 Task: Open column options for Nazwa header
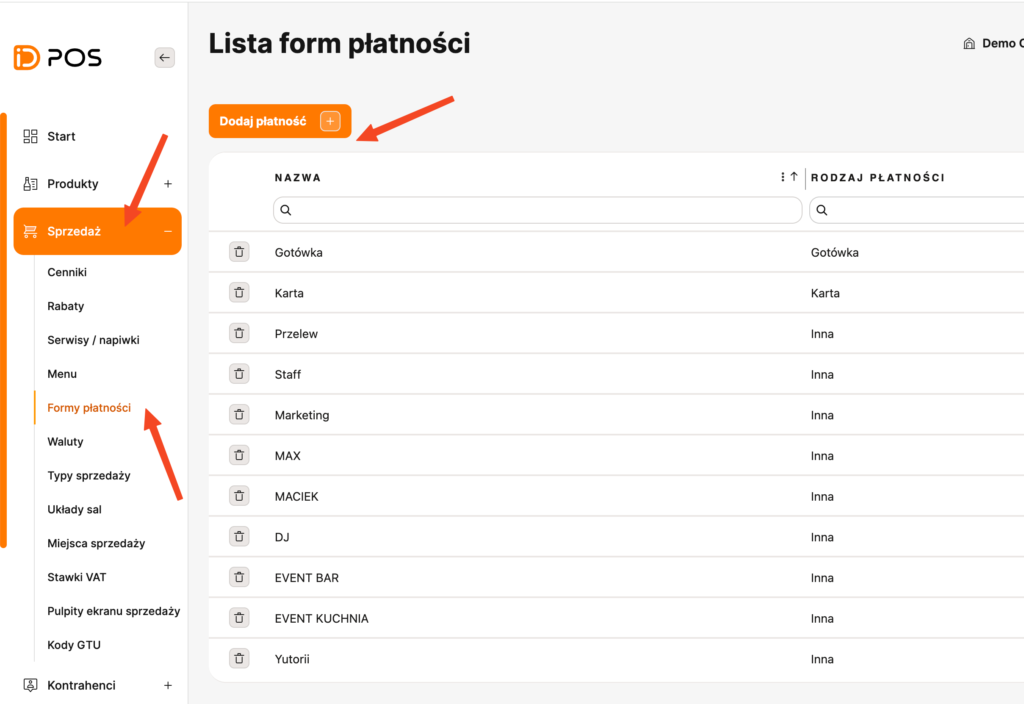click(x=782, y=177)
